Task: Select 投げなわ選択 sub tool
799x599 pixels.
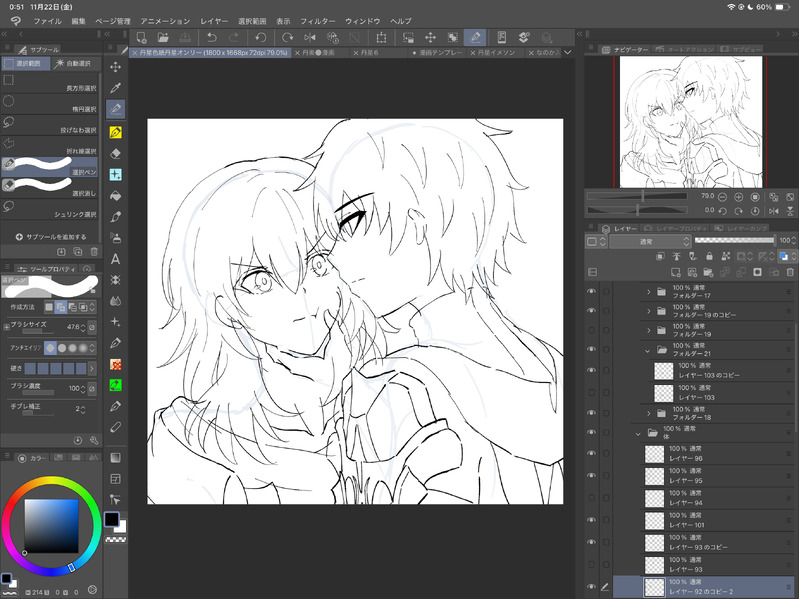Action: pos(50,125)
